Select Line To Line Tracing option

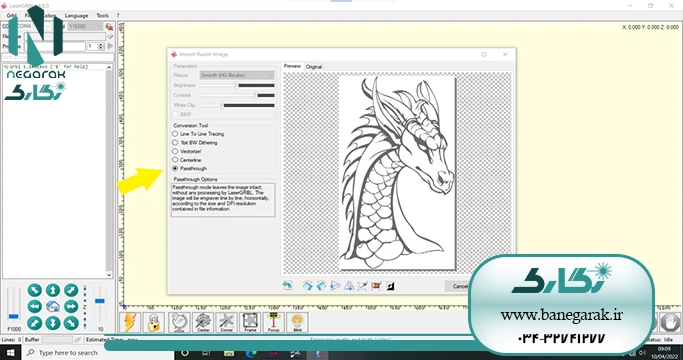199,134
